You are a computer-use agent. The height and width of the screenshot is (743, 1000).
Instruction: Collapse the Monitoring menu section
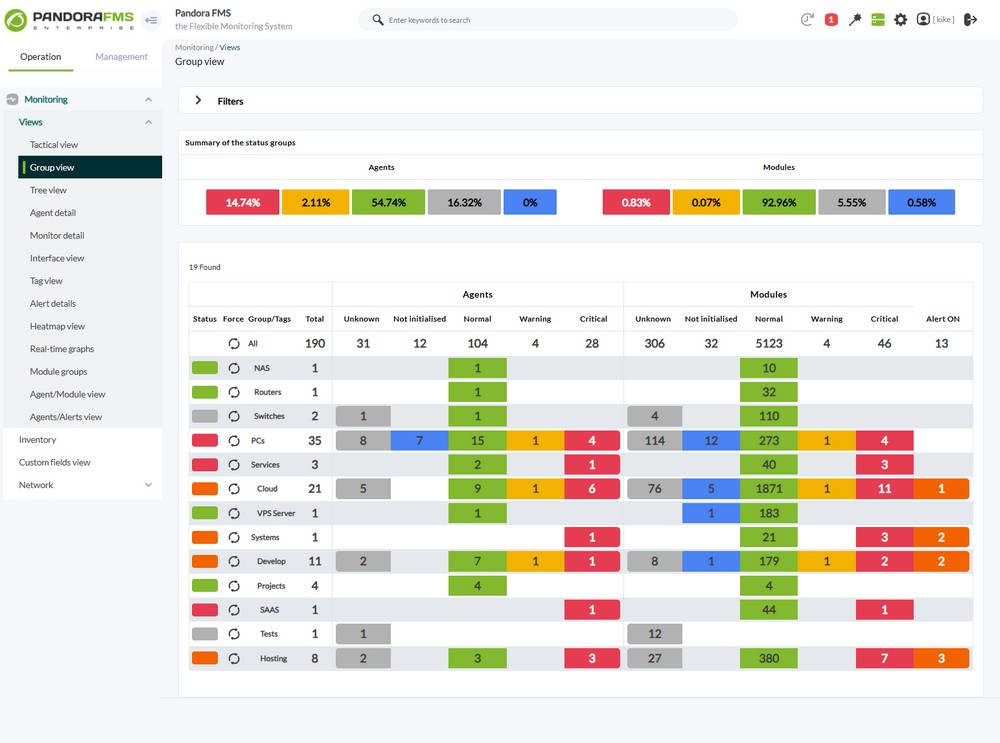point(148,100)
